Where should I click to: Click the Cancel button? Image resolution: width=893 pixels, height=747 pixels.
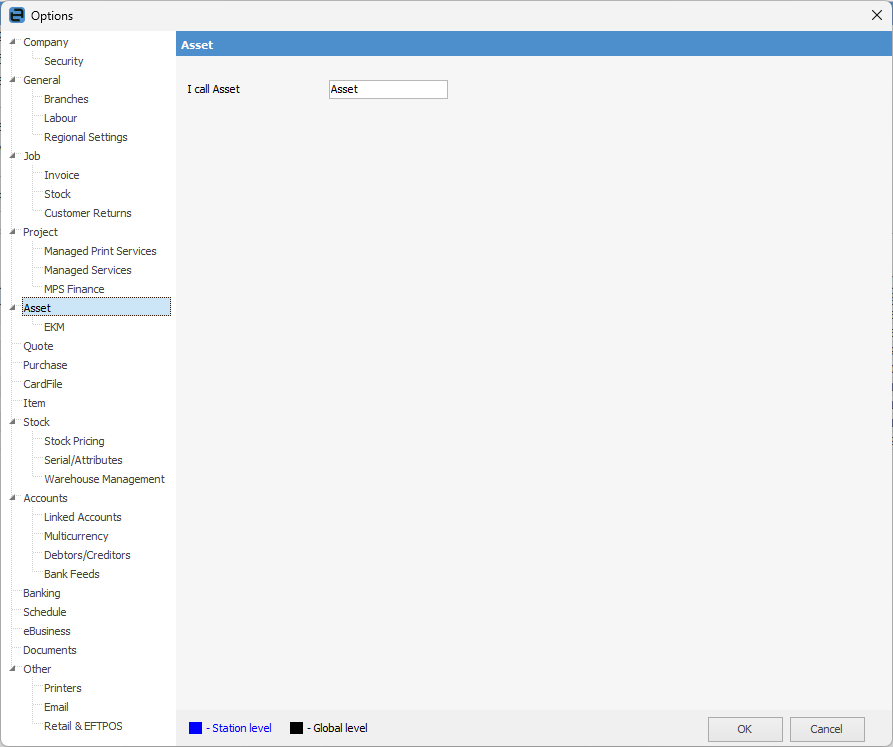pos(827,729)
